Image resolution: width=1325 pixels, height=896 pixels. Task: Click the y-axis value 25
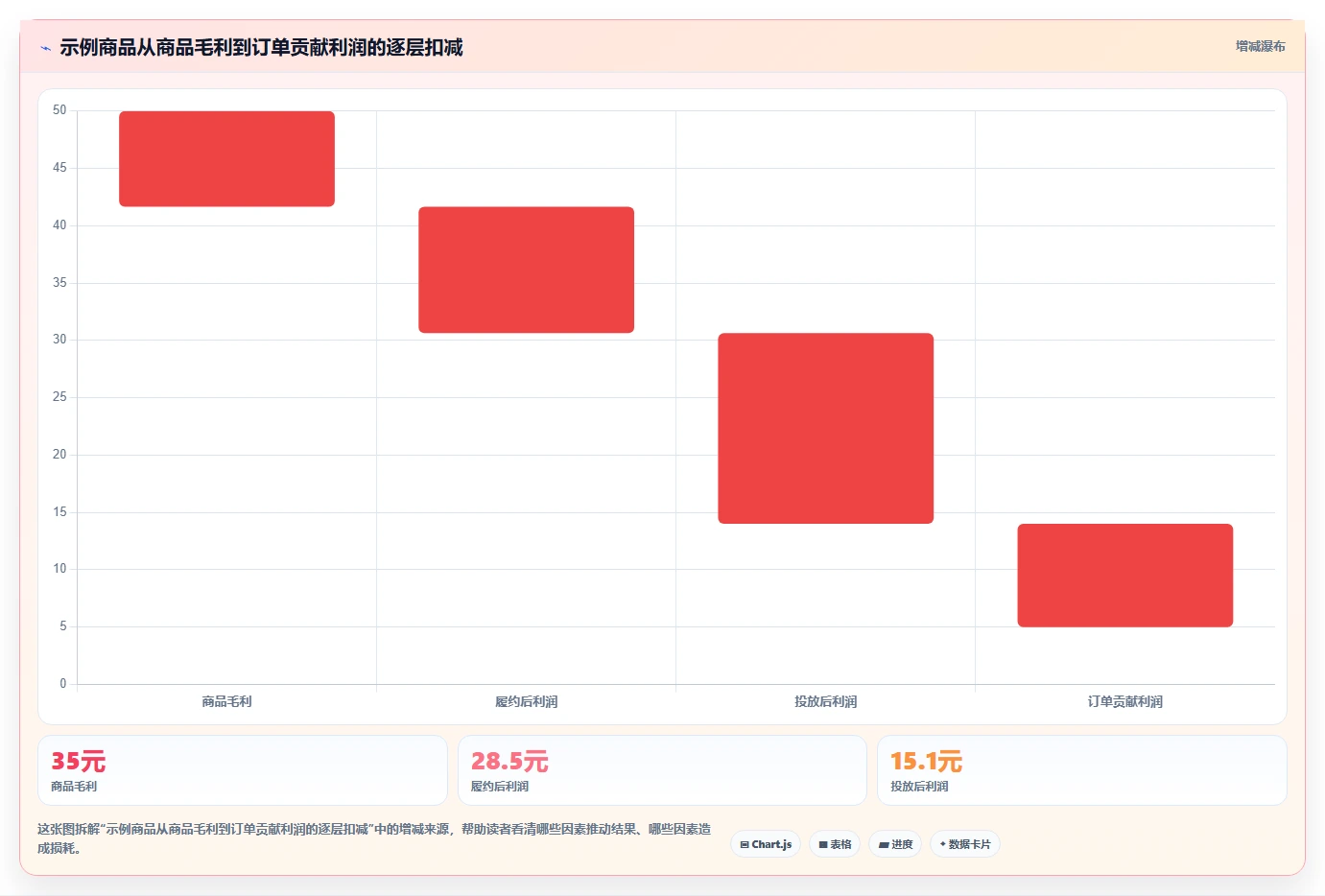[x=59, y=396]
